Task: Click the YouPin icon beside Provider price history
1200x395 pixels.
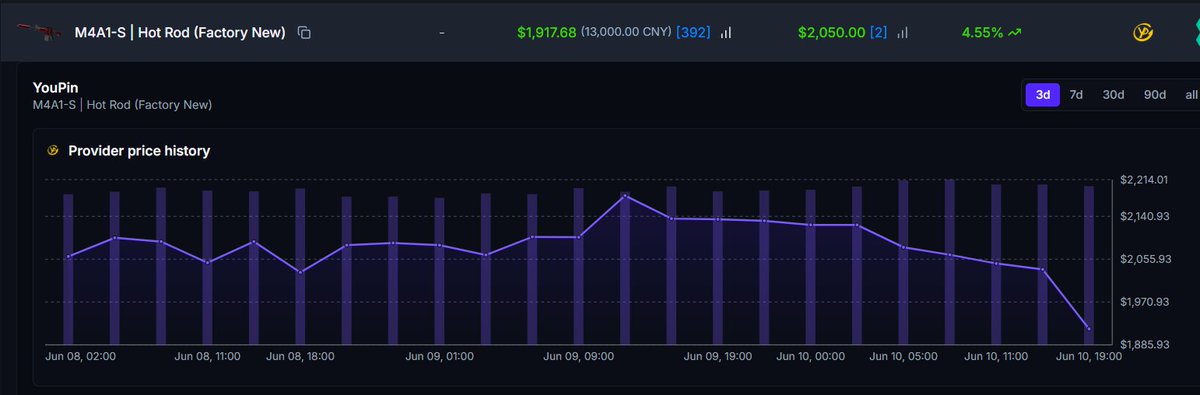Action: (x=54, y=151)
